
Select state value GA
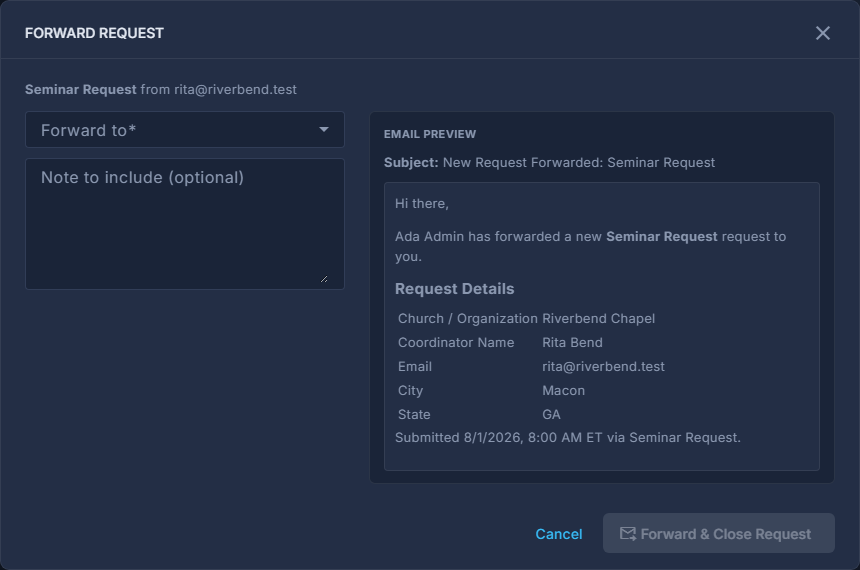(551, 415)
